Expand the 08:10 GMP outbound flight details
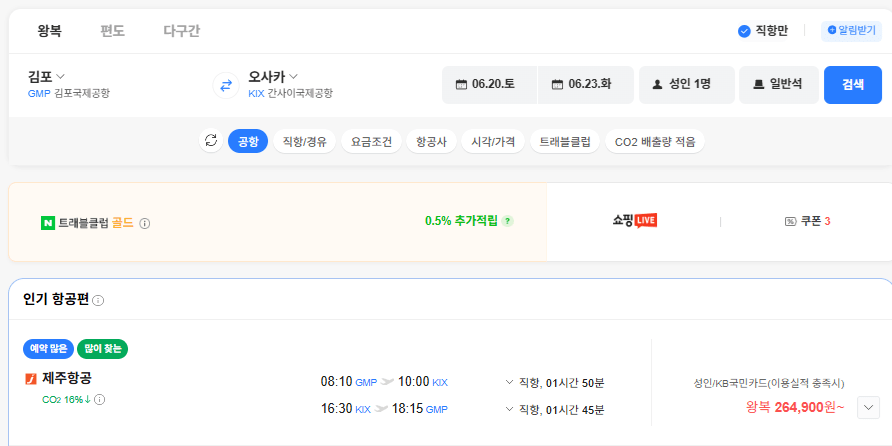This screenshot has height=446, width=892. click(x=509, y=382)
